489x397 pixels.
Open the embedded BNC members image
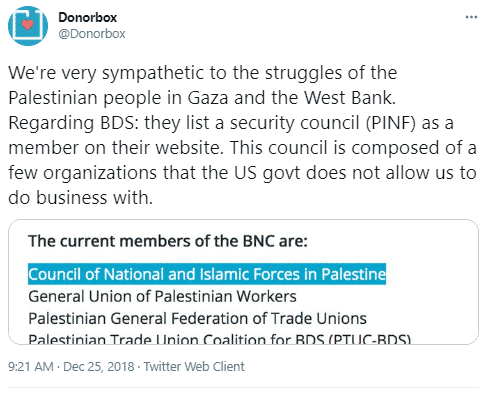coord(243,282)
